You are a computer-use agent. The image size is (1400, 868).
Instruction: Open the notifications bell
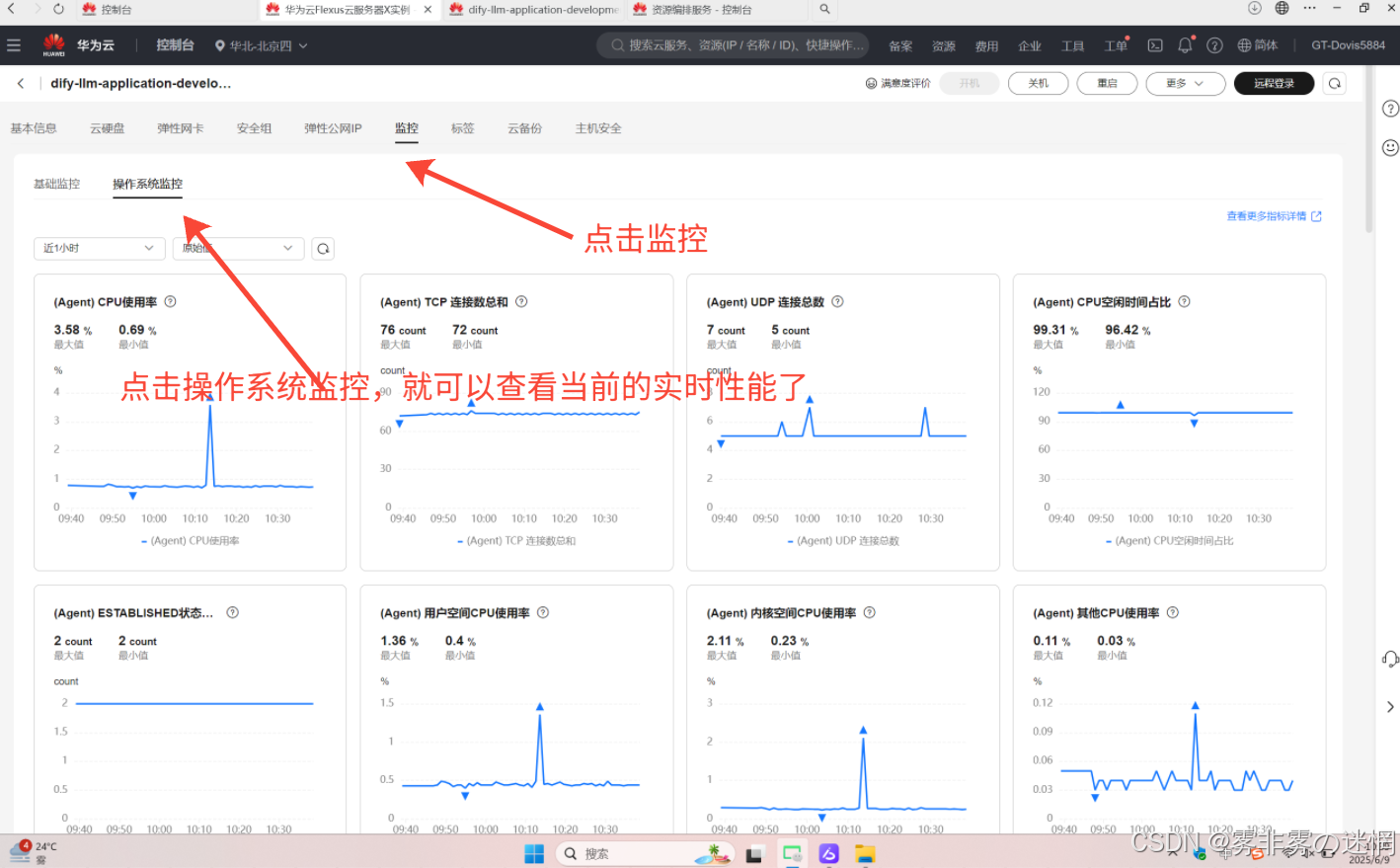coord(1185,45)
